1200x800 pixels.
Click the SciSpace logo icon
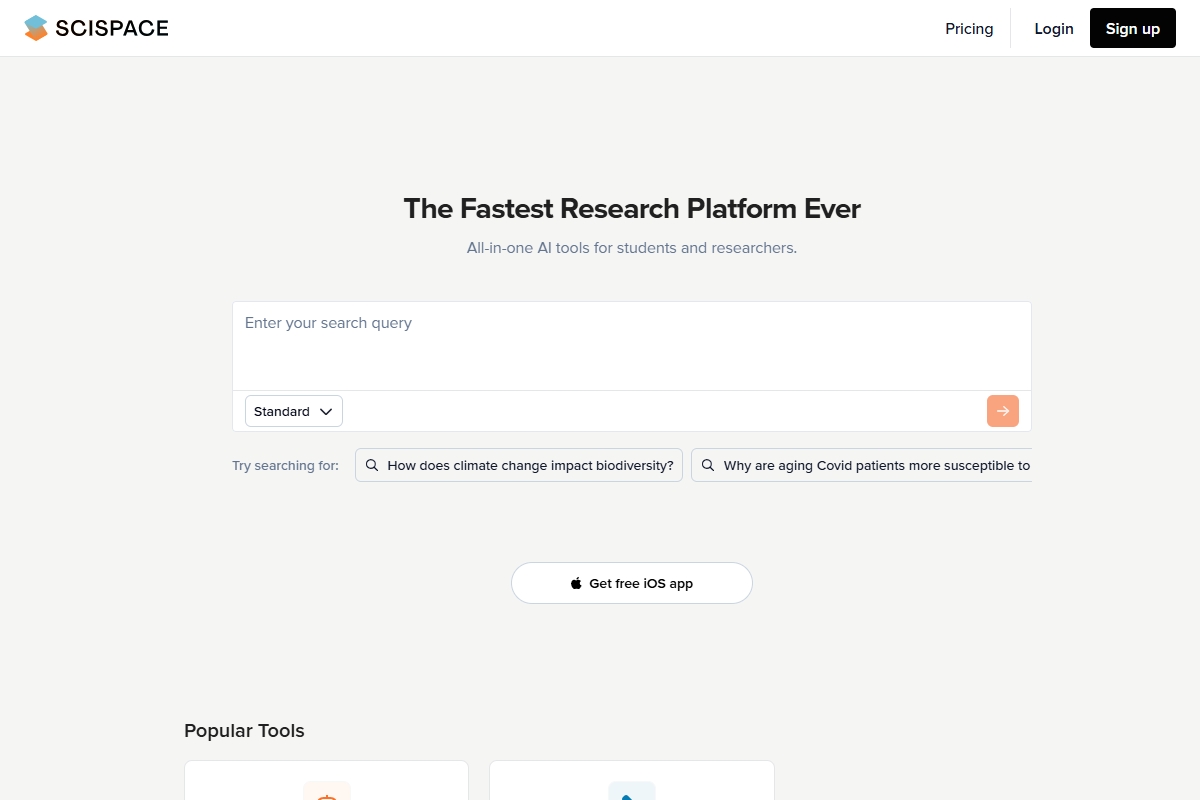click(x=36, y=28)
